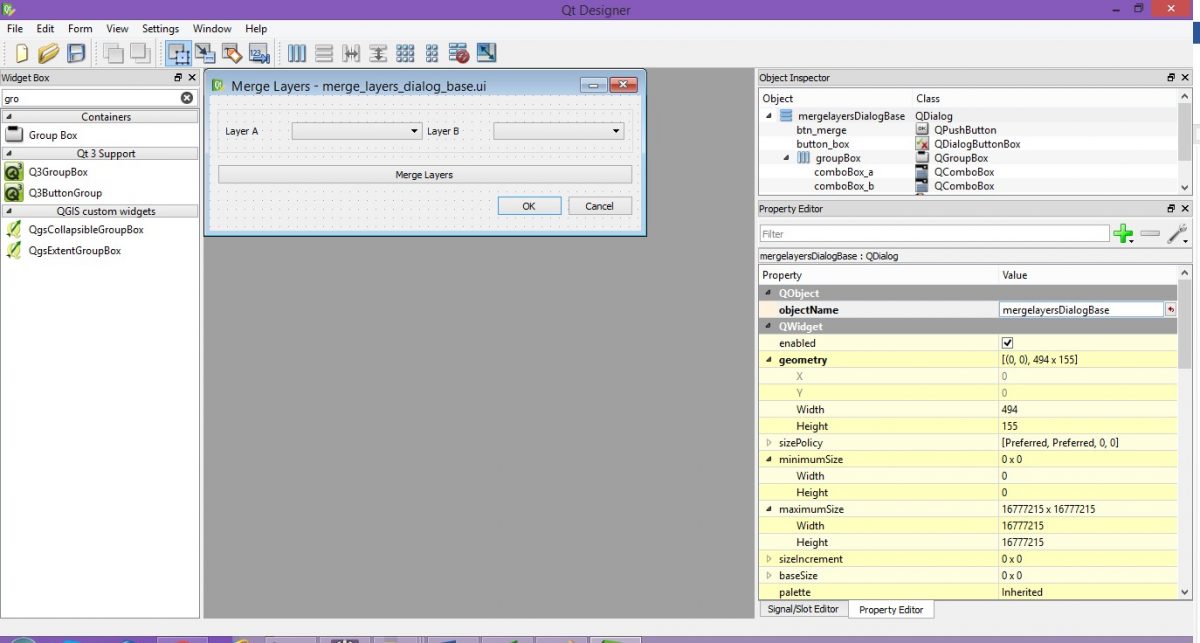Click the Cancel button on the dialog
1200x643 pixels.
pyautogui.click(x=599, y=206)
